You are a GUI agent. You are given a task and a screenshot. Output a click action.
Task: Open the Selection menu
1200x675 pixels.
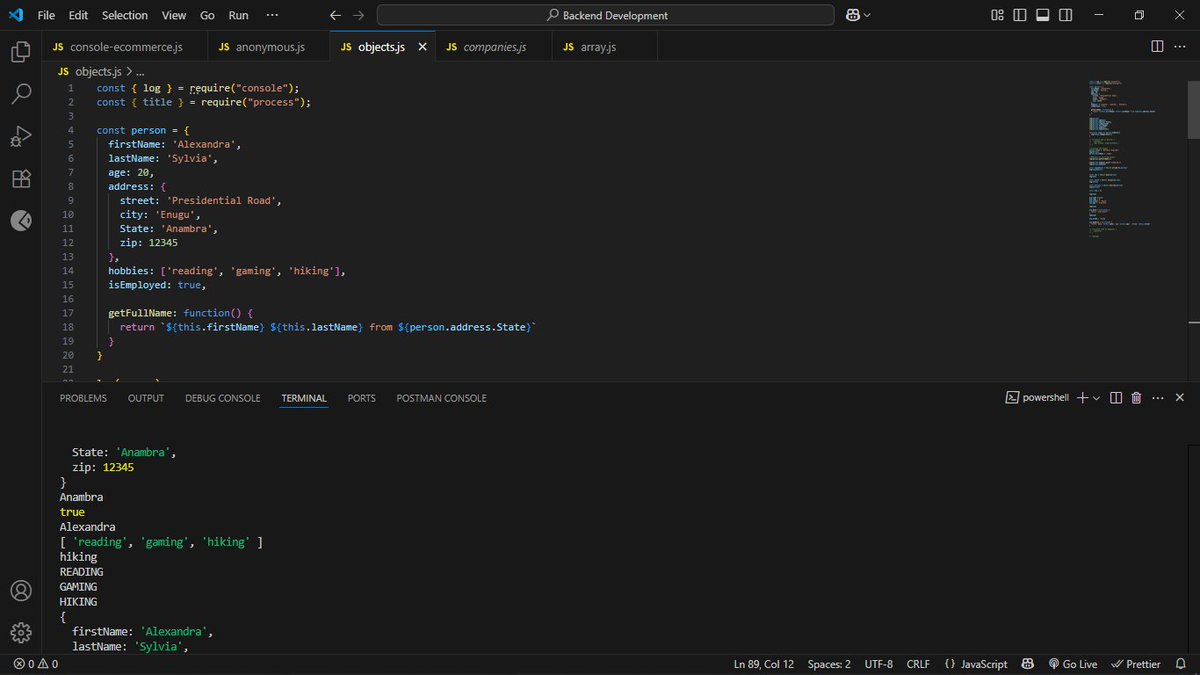point(125,15)
